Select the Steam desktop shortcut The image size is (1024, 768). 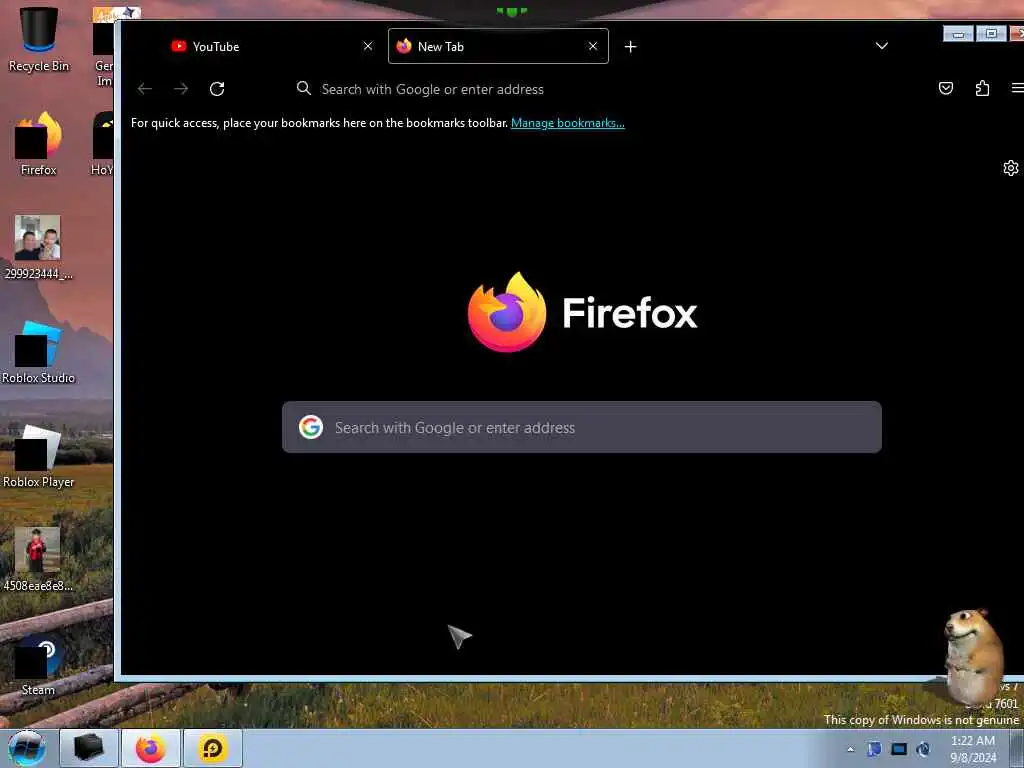(39, 666)
